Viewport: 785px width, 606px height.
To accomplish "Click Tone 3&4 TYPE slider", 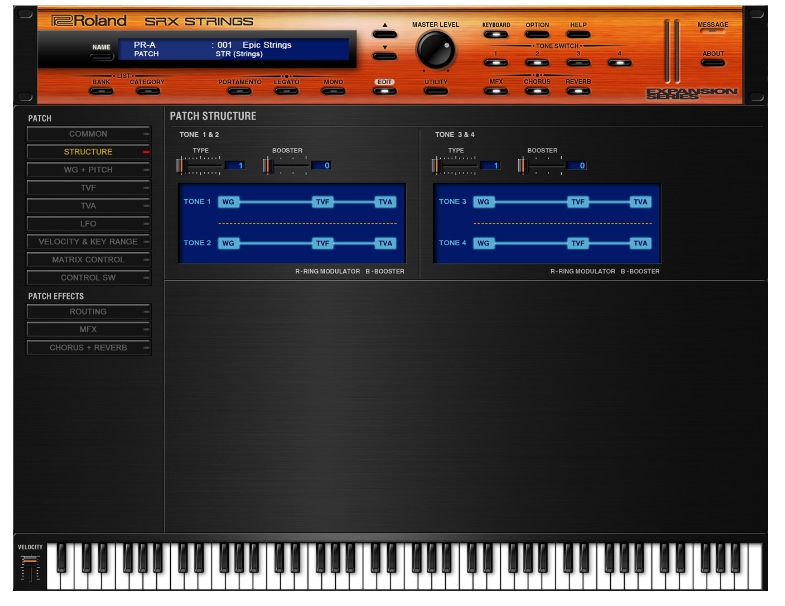I will click(x=454, y=165).
